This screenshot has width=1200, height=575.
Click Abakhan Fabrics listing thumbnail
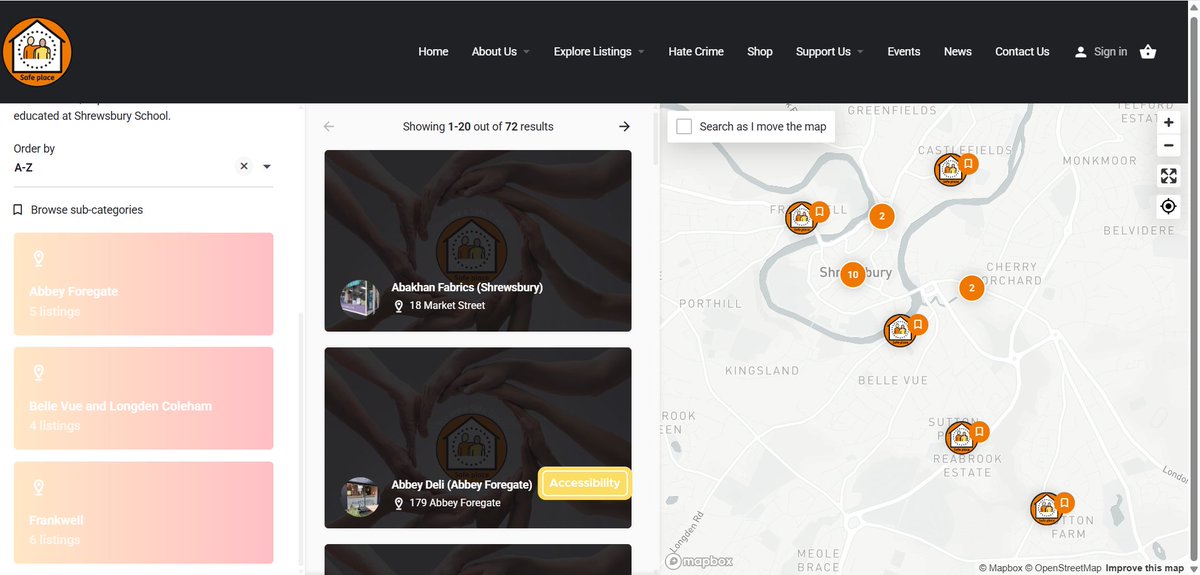pos(360,298)
